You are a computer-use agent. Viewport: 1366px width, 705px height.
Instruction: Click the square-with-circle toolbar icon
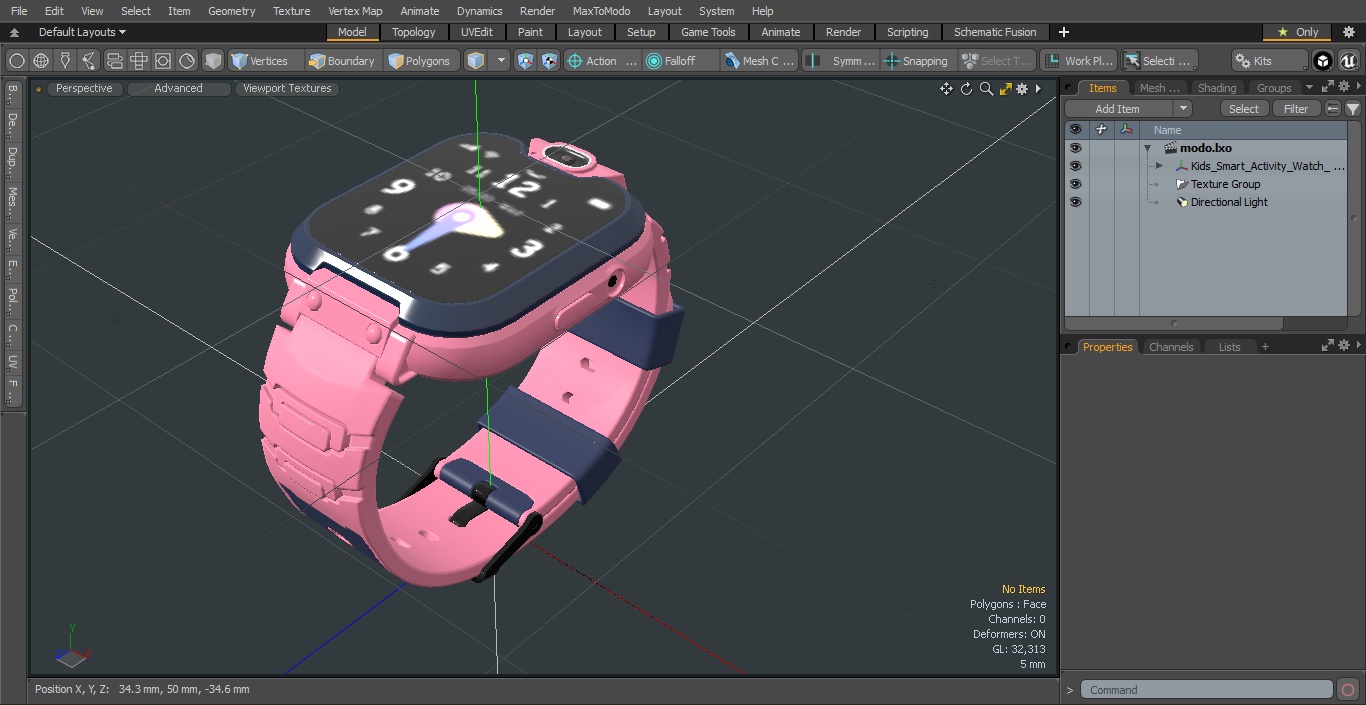click(163, 61)
